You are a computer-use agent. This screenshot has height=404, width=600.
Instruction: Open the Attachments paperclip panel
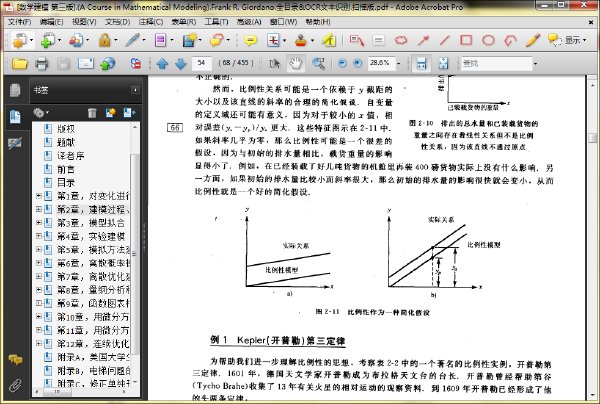point(15,385)
